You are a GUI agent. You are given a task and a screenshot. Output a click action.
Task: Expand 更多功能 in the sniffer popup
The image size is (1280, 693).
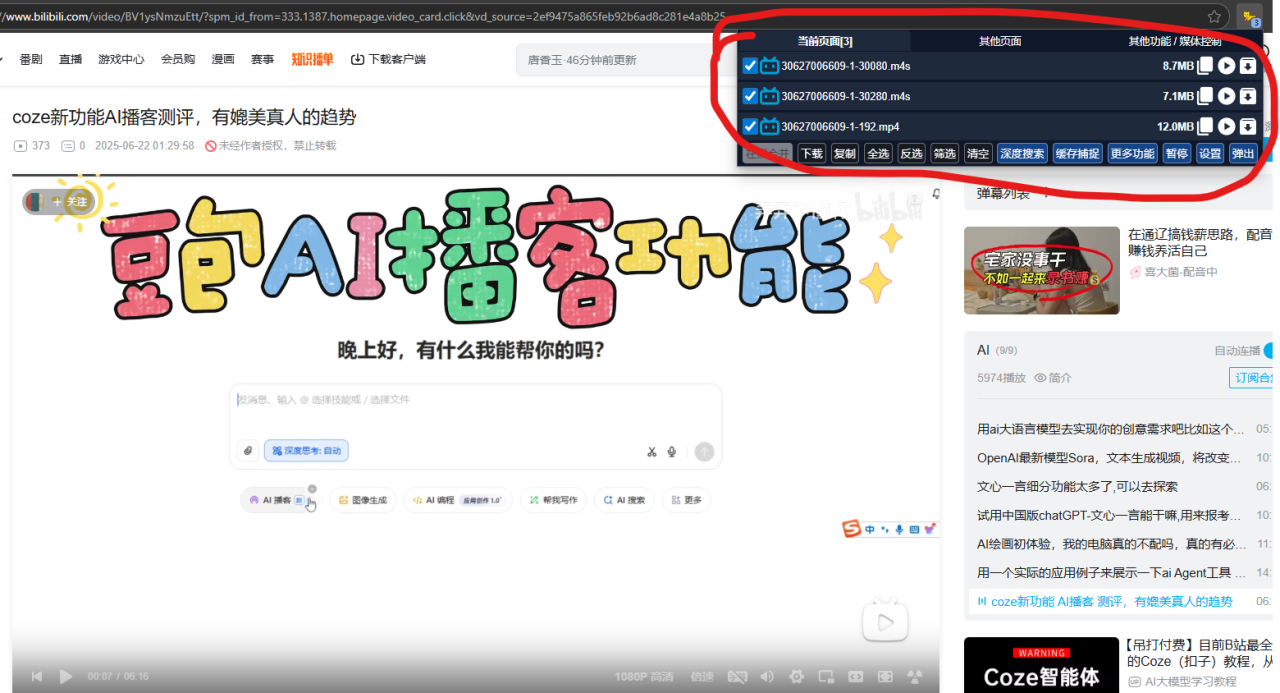click(x=1132, y=153)
